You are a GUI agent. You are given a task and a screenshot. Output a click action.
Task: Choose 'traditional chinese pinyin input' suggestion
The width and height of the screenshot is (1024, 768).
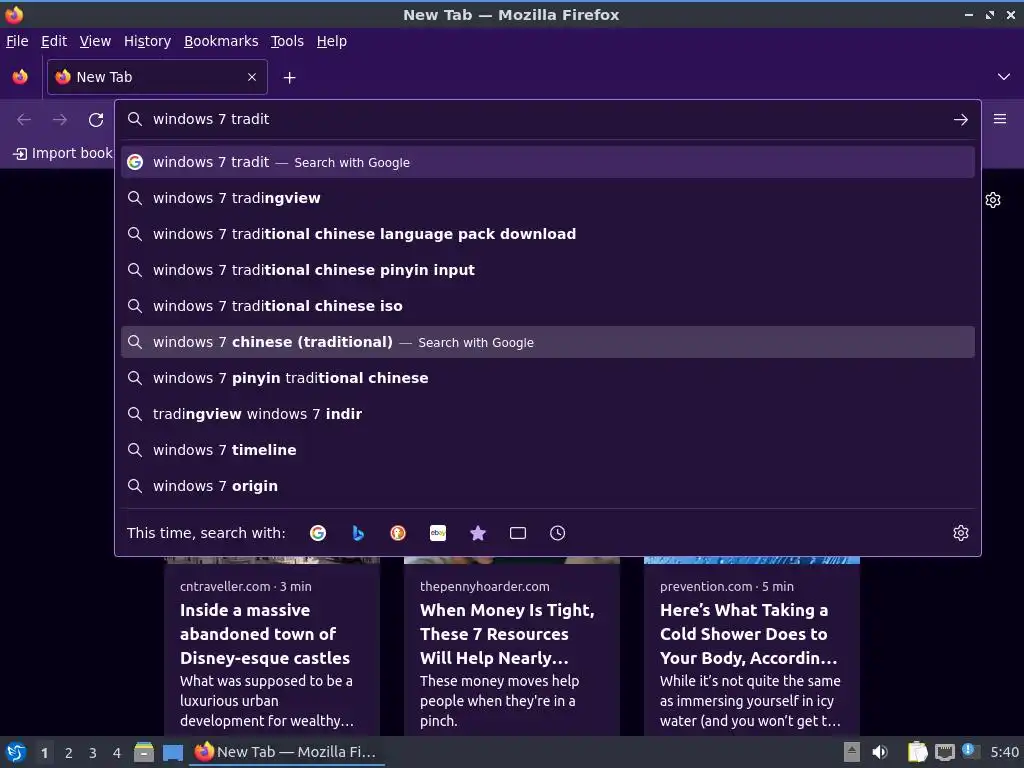pyautogui.click(x=548, y=270)
